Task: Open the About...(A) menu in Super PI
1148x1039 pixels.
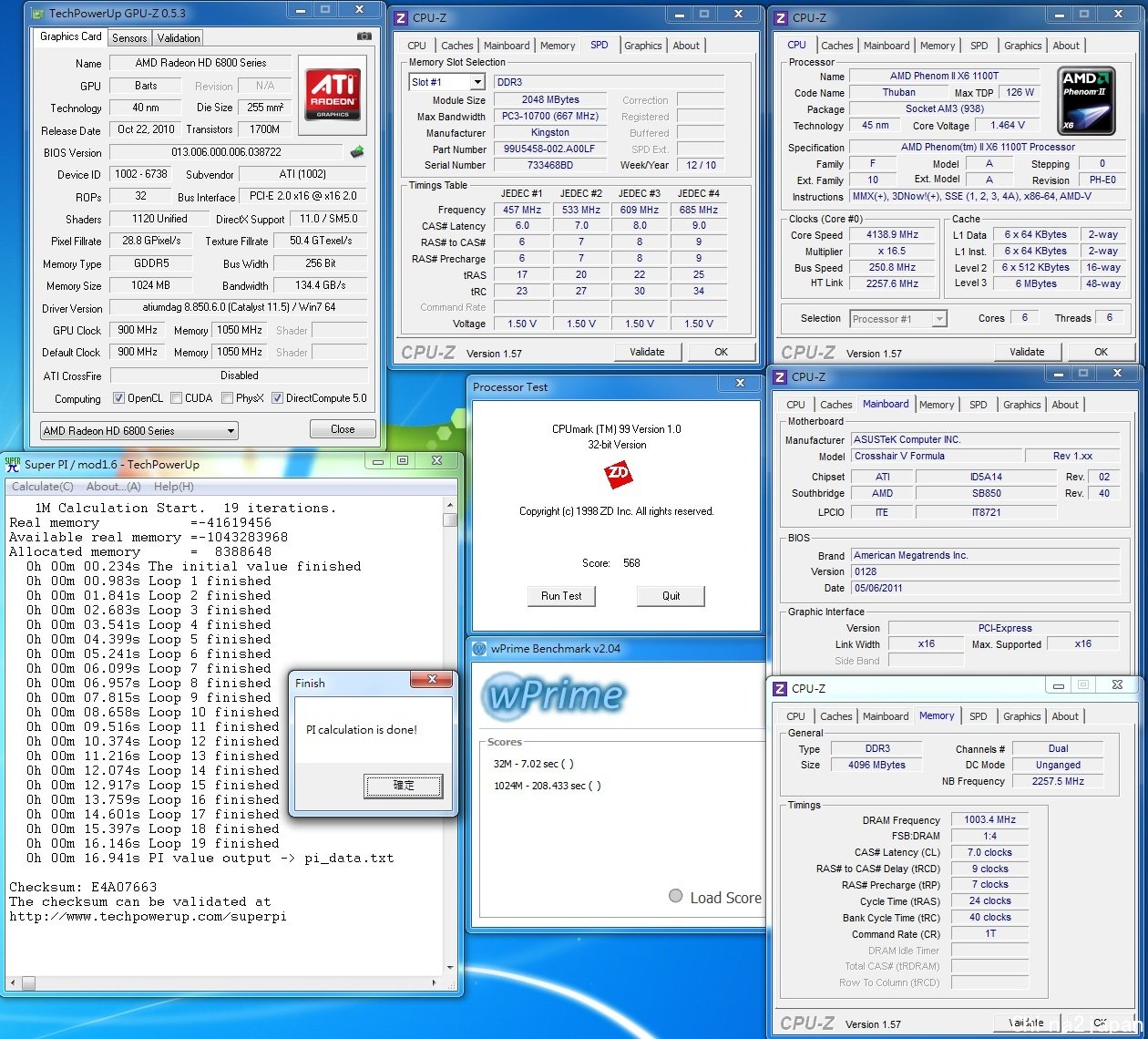Action: coord(114,487)
